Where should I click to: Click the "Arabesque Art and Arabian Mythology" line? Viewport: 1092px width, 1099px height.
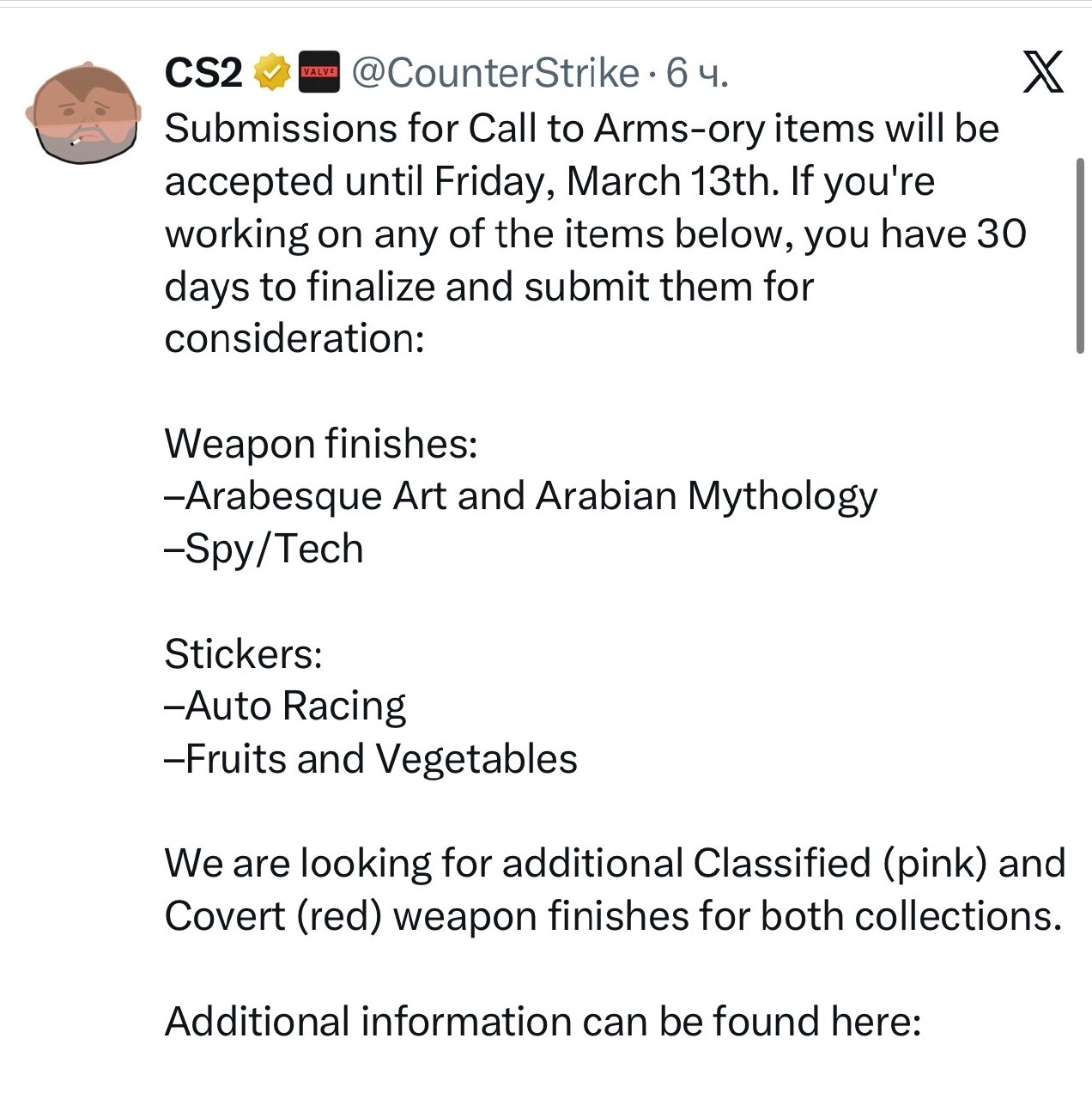tap(521, 496)
